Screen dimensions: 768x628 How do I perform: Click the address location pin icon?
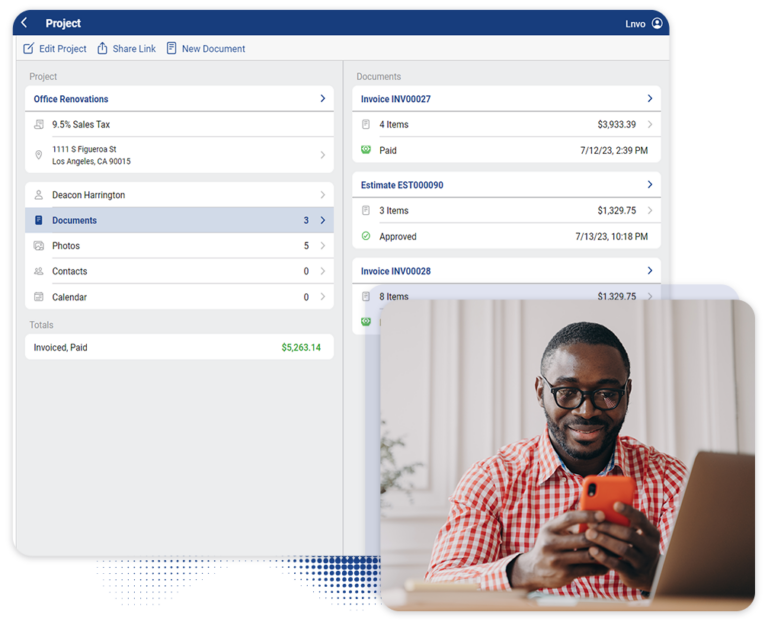pos(39,155)
